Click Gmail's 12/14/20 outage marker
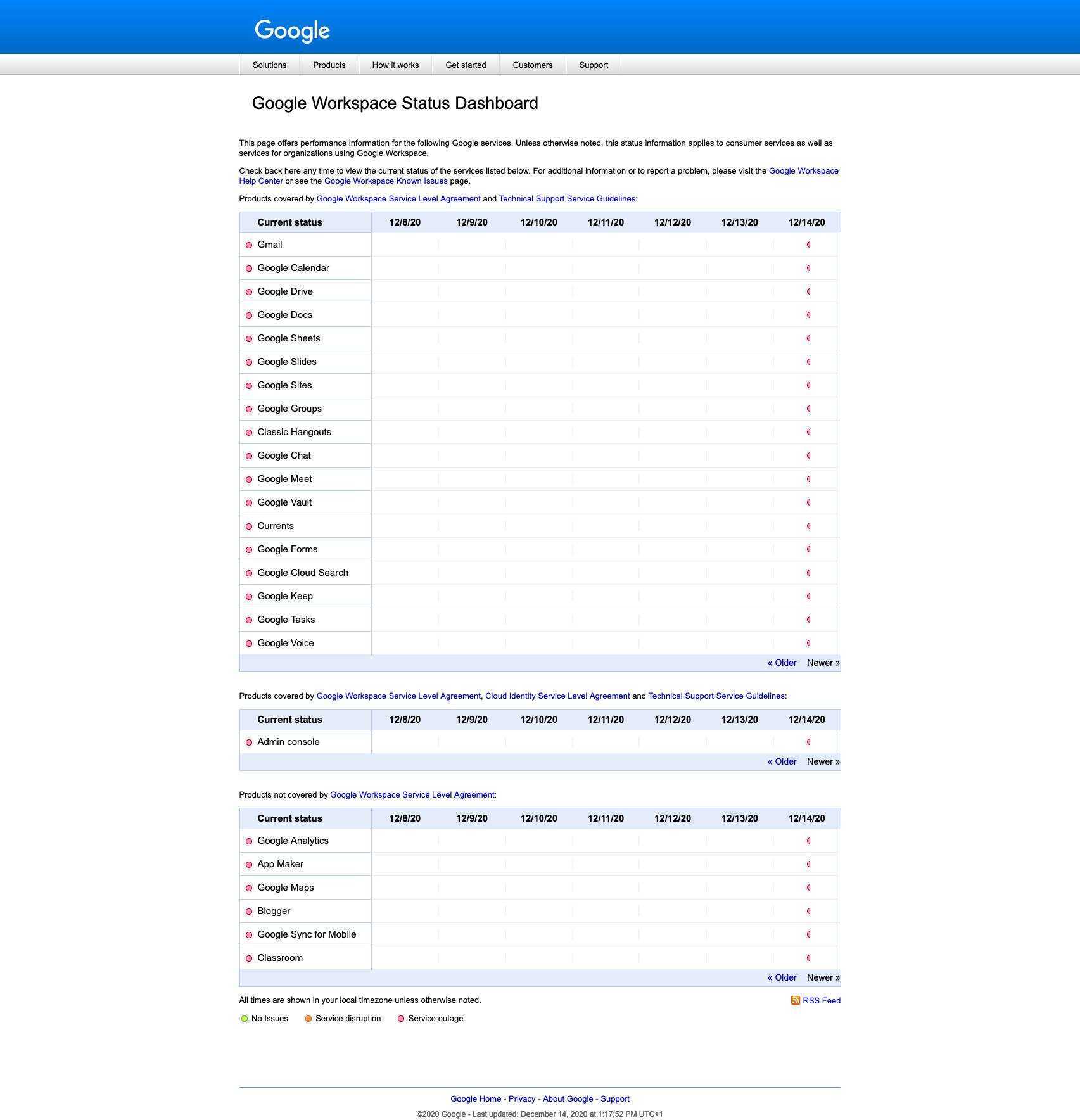 808,245
